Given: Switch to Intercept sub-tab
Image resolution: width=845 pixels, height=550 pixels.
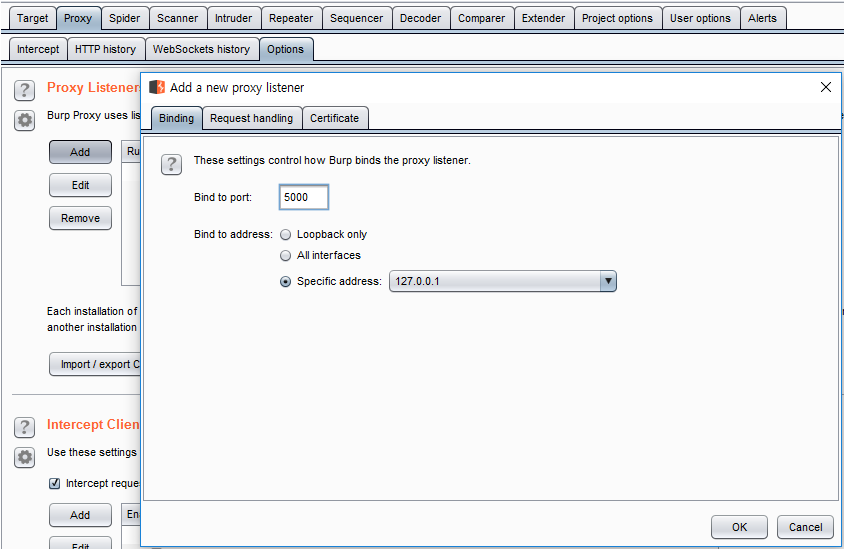Looking at the screenshot, I should (38, 49).
